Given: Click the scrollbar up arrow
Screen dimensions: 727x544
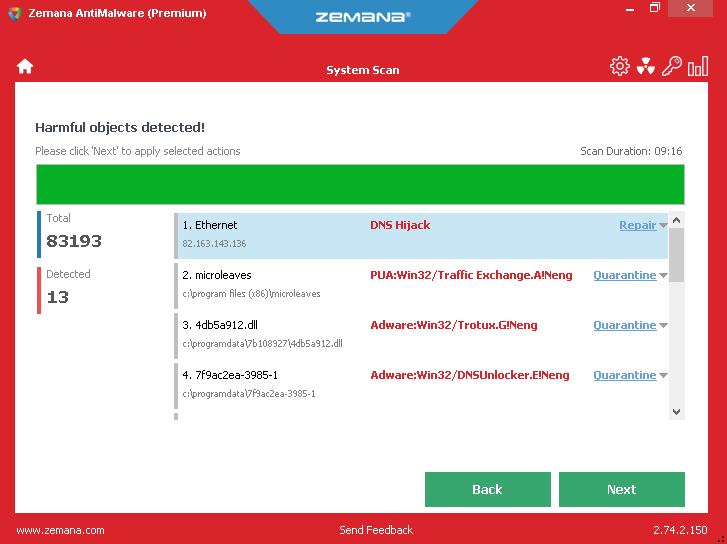Looking at the screenshot, I should coord(676,220).
